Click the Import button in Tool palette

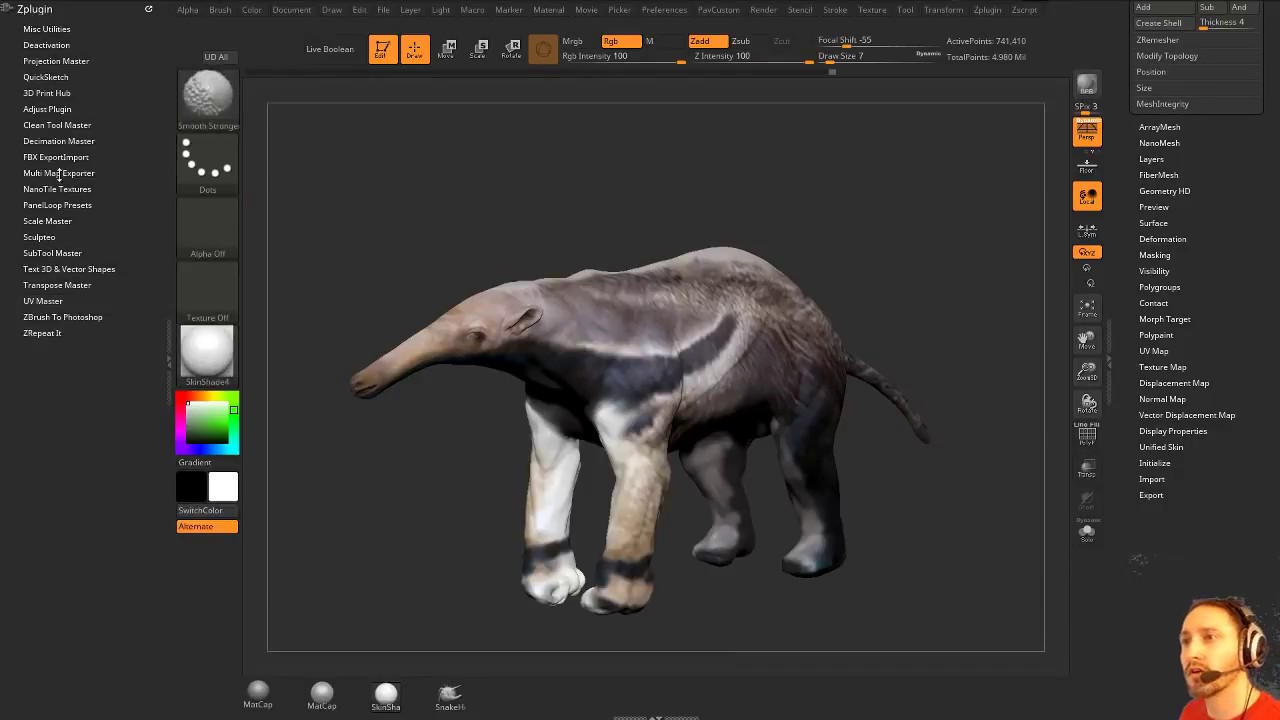click(x=1151, y=479)
